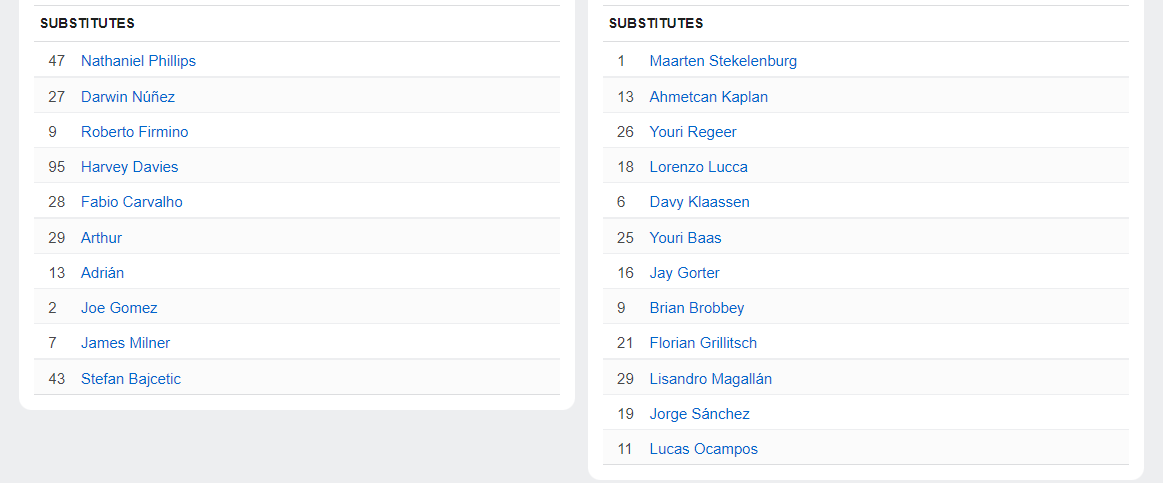The width and height of the screenshot is (1163, 483).
Task: Open Lisandro Magallán player page
Action: (x=710, y=379)
